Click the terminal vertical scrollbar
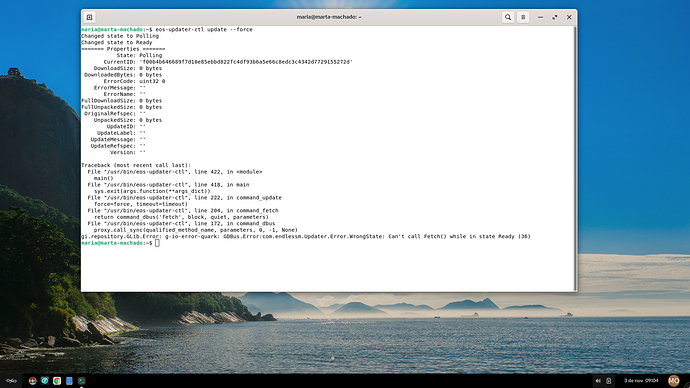 point(575,158)
